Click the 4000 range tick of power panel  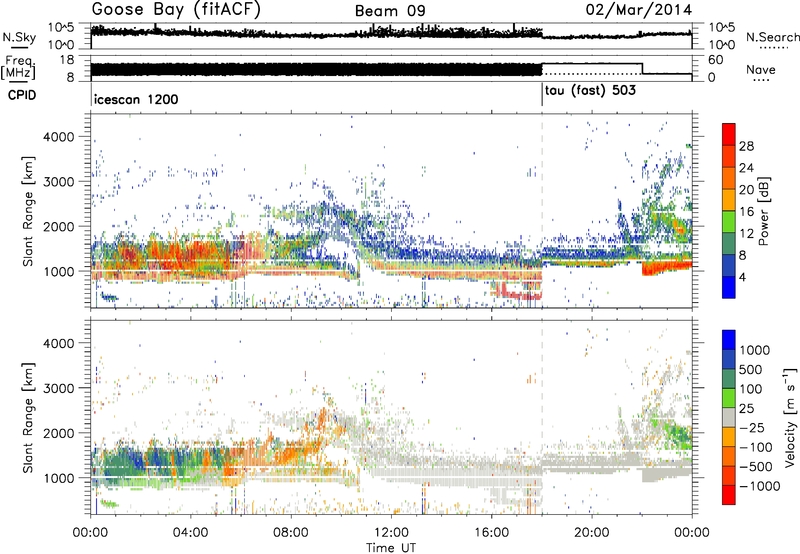[59, 137]
